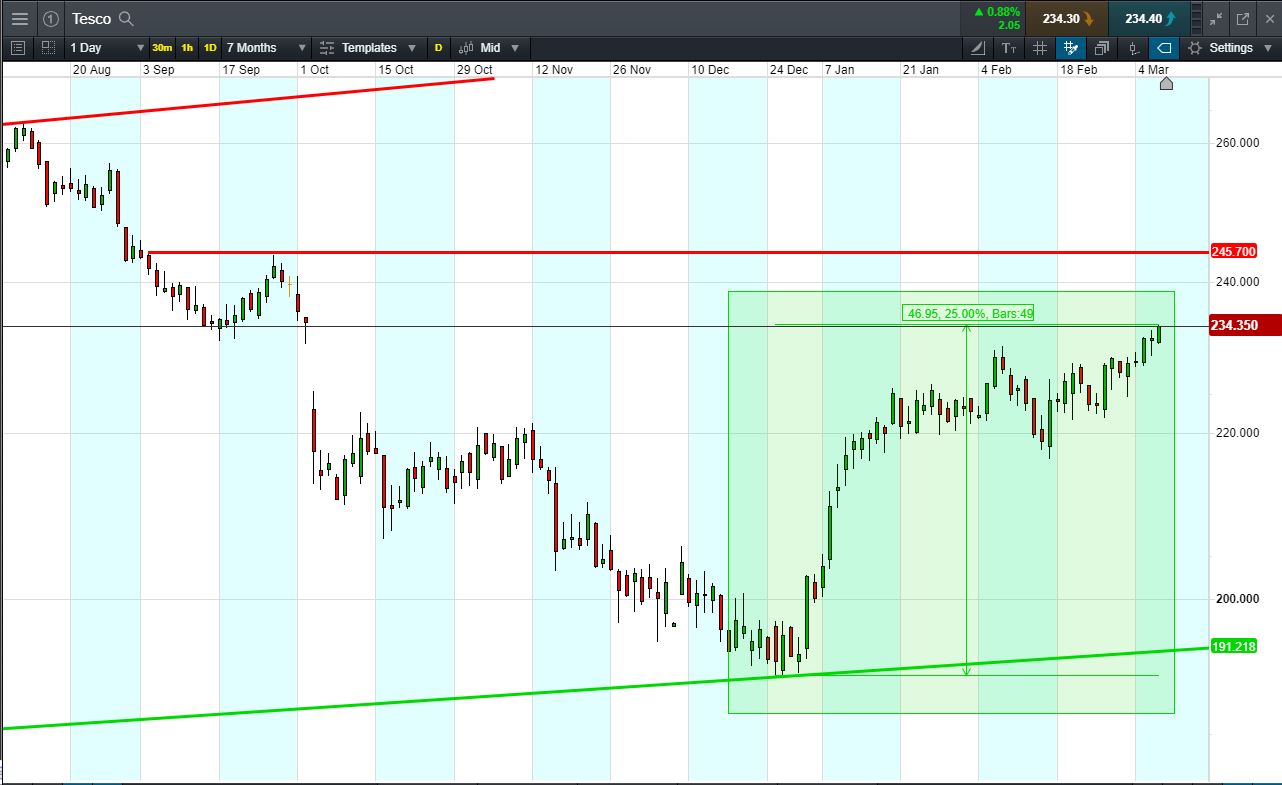Click the '240.000' price axis label
1282x785 pixels.
point(1237,282)
